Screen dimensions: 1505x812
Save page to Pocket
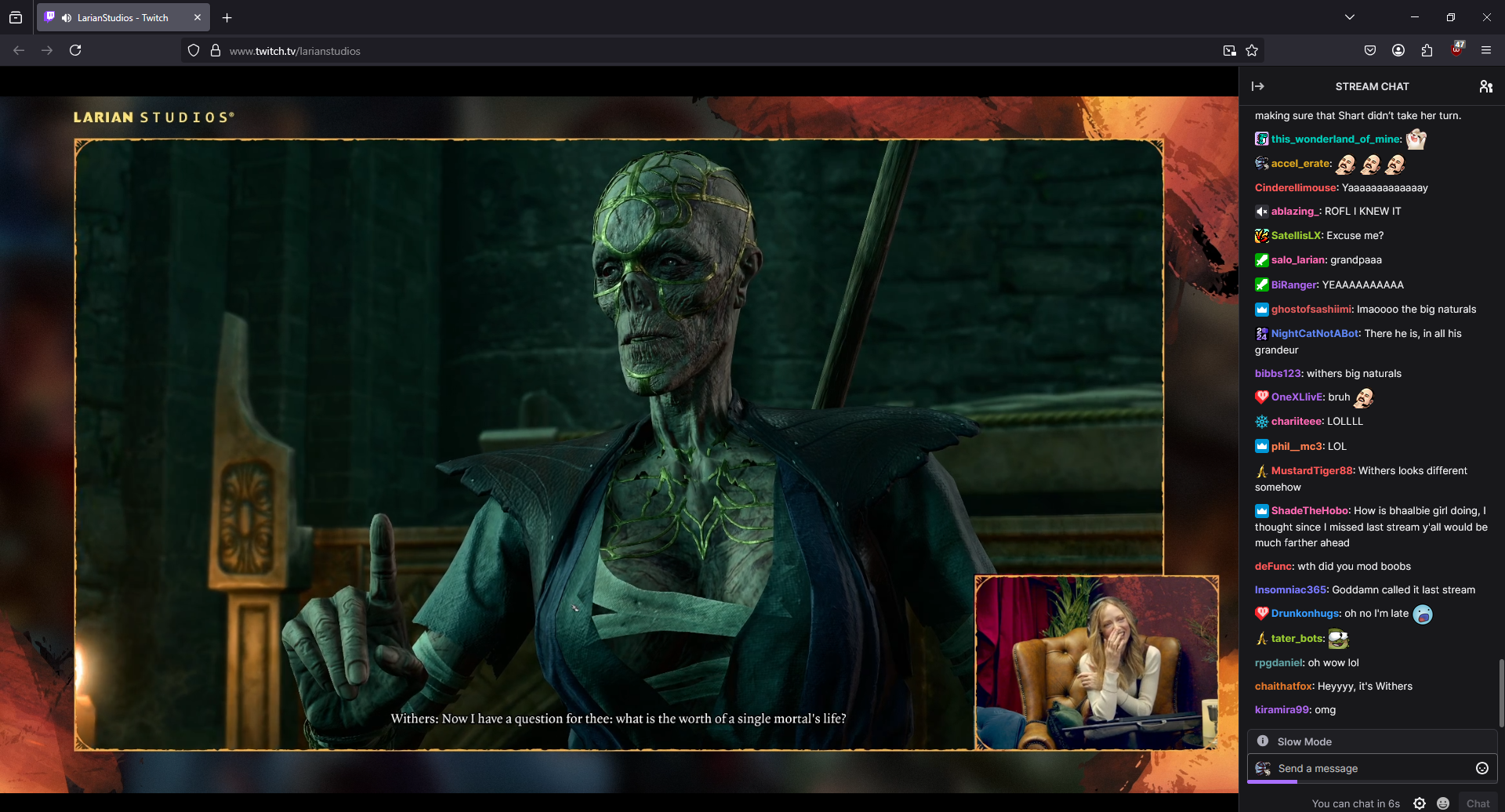coord(1370,50)
